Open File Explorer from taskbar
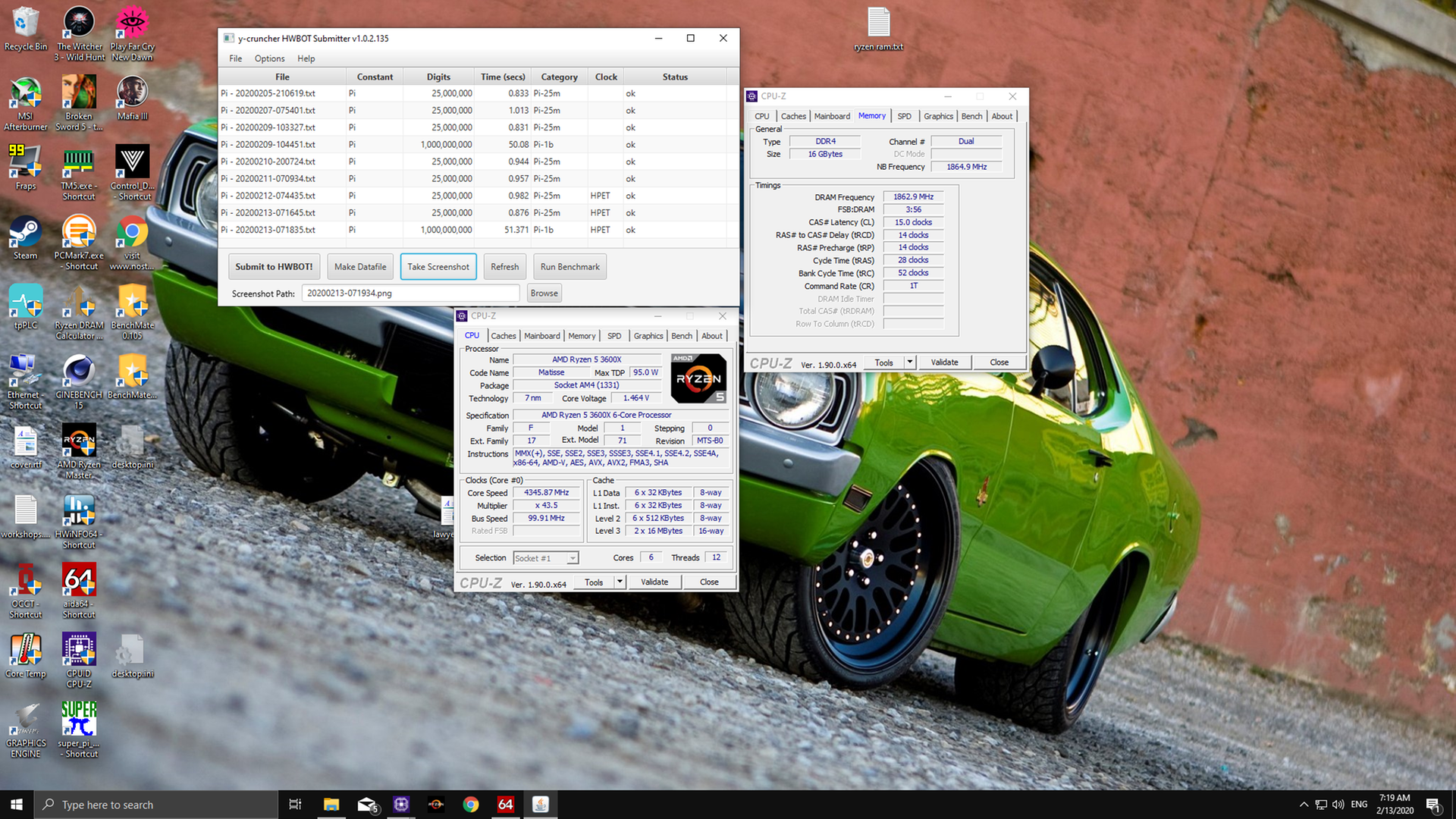This screenshot has width=1456, height=819. pyautogui.click(x=331, y=805)
